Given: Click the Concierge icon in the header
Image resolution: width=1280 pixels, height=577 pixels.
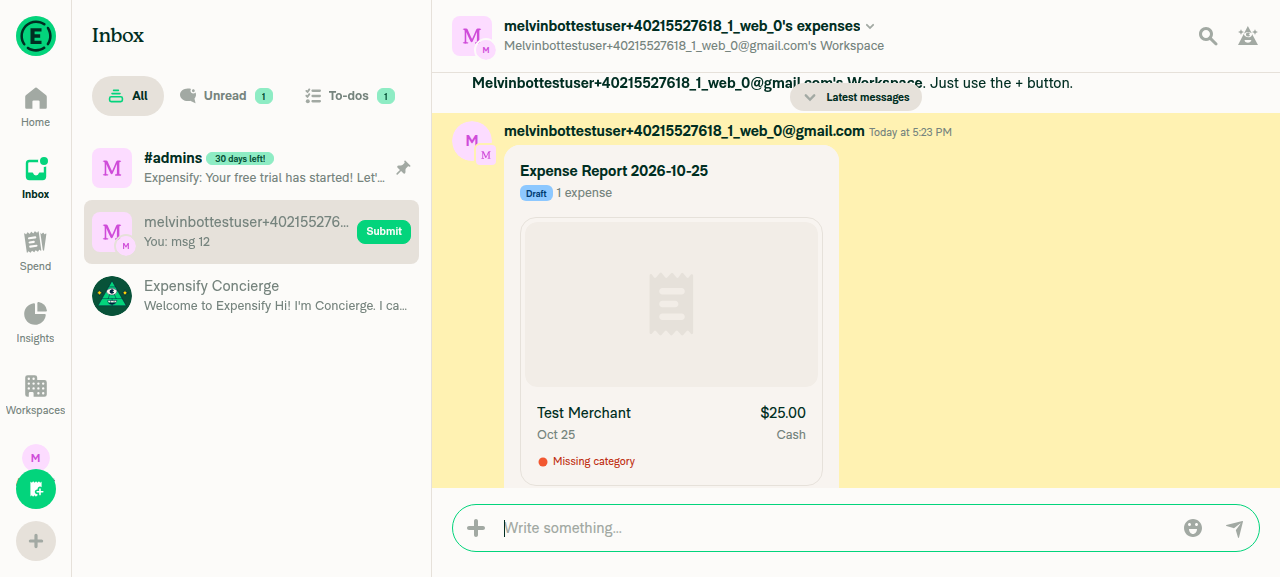Looking at the screenshot, I should coord(1248,36).
